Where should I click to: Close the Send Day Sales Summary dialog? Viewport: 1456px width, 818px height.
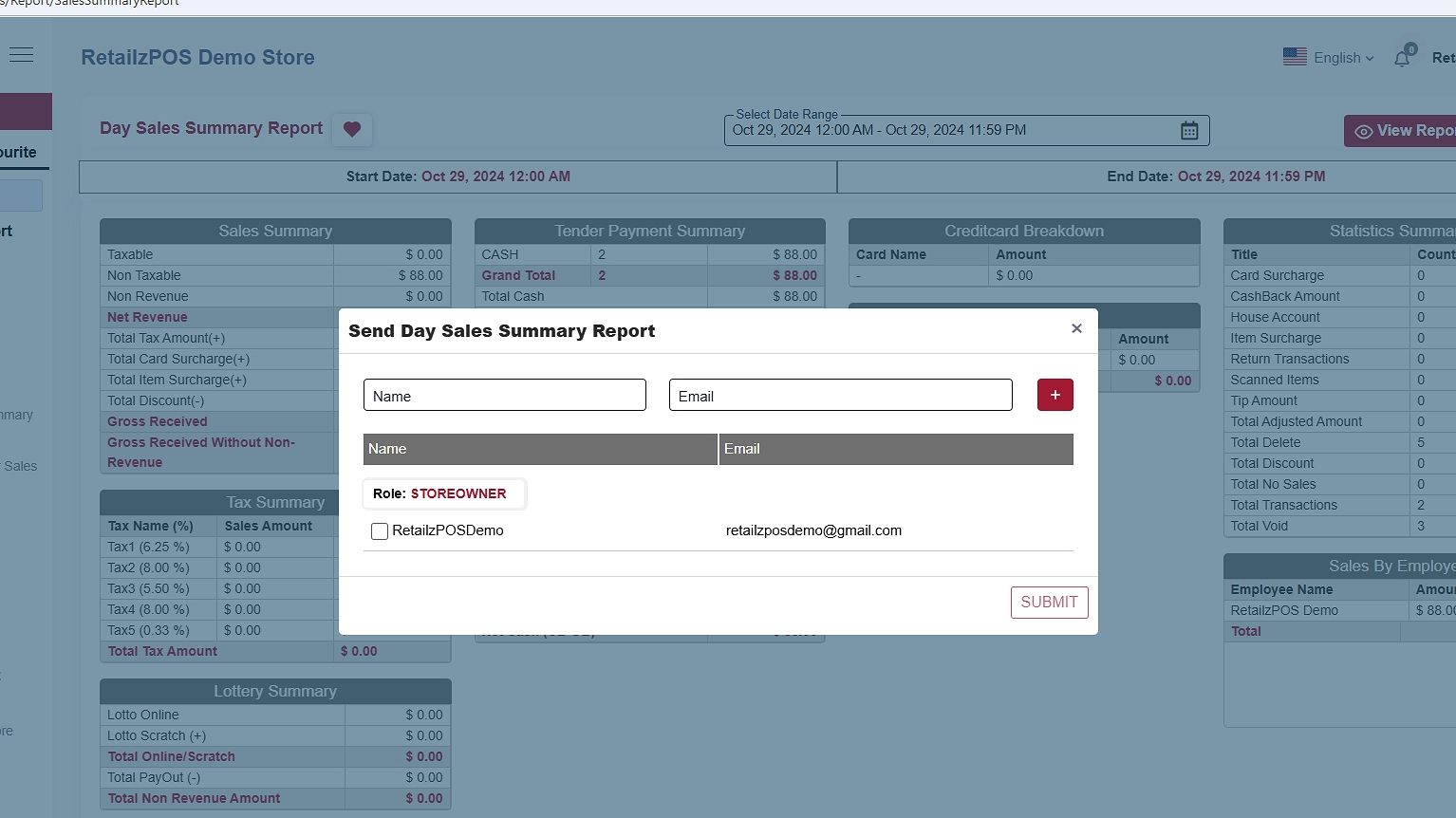point(1076,328)
